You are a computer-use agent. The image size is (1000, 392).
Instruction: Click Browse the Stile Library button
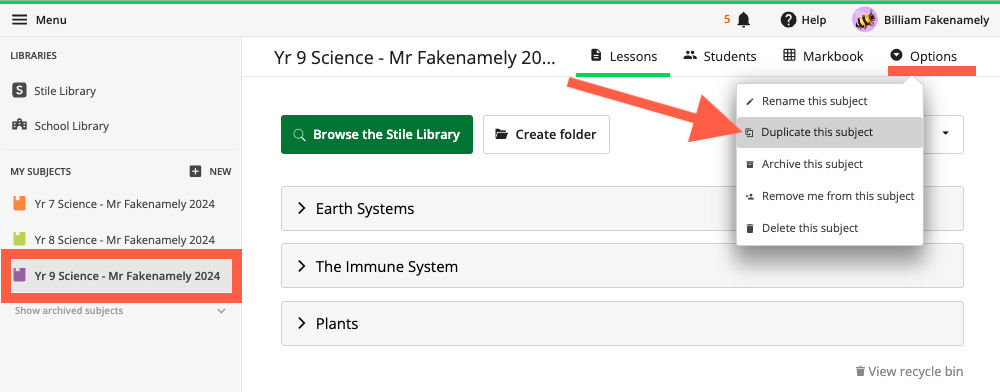377,134
